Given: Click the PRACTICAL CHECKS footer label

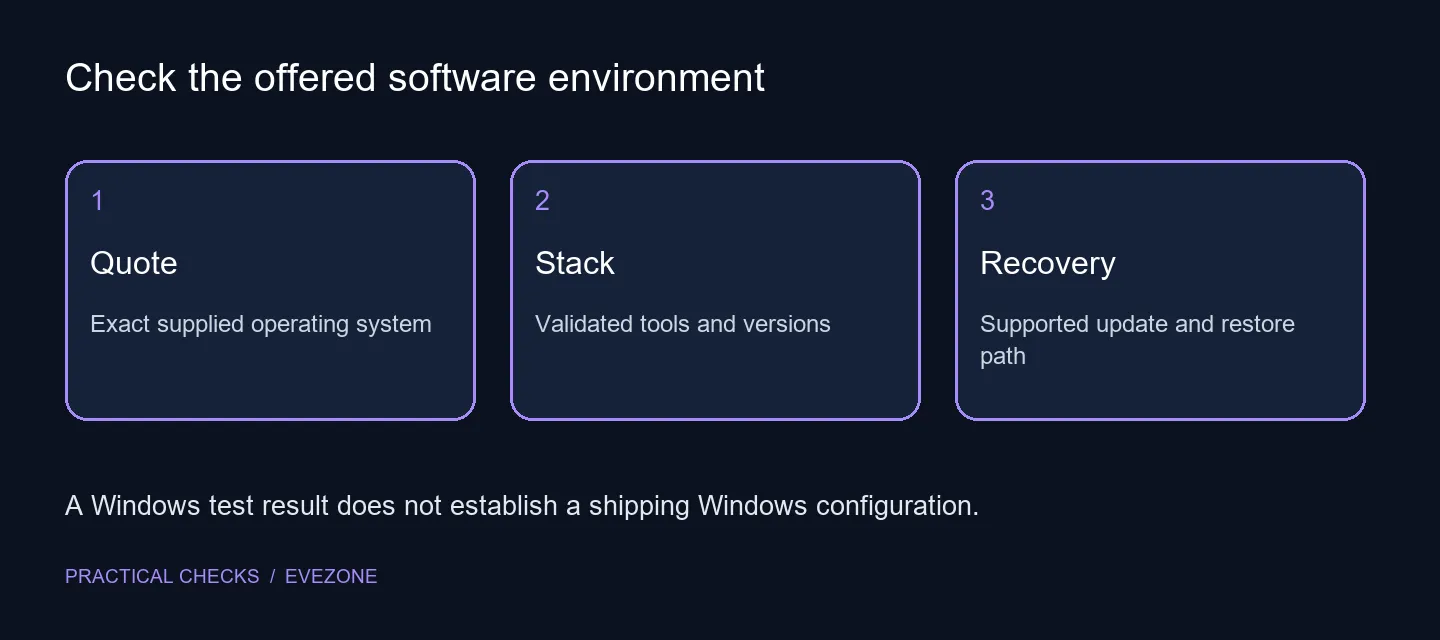Looking at the screenshot, I should pos(162,577).
